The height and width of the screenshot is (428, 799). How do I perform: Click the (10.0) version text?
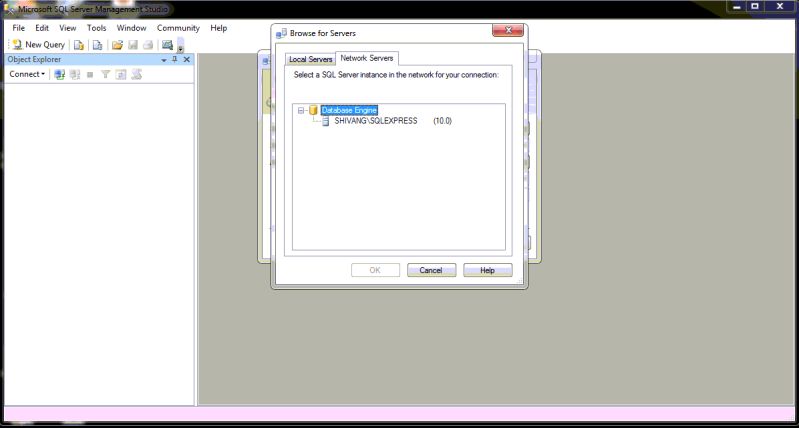pos(442,121)
